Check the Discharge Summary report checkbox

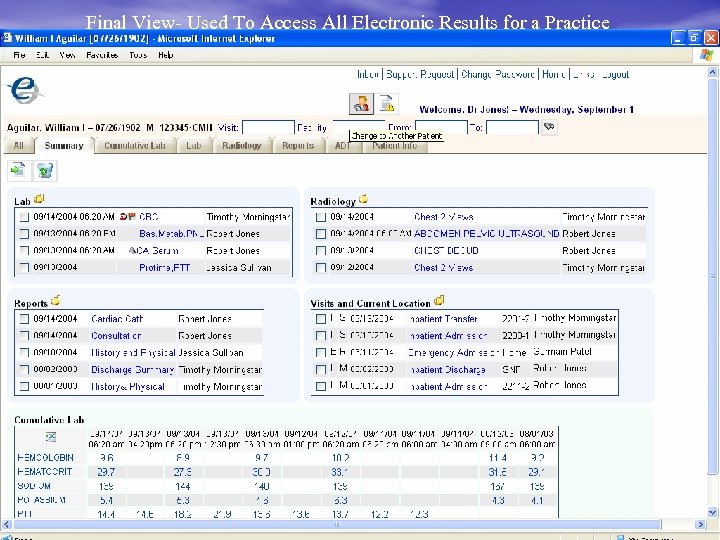click(24, 369)
